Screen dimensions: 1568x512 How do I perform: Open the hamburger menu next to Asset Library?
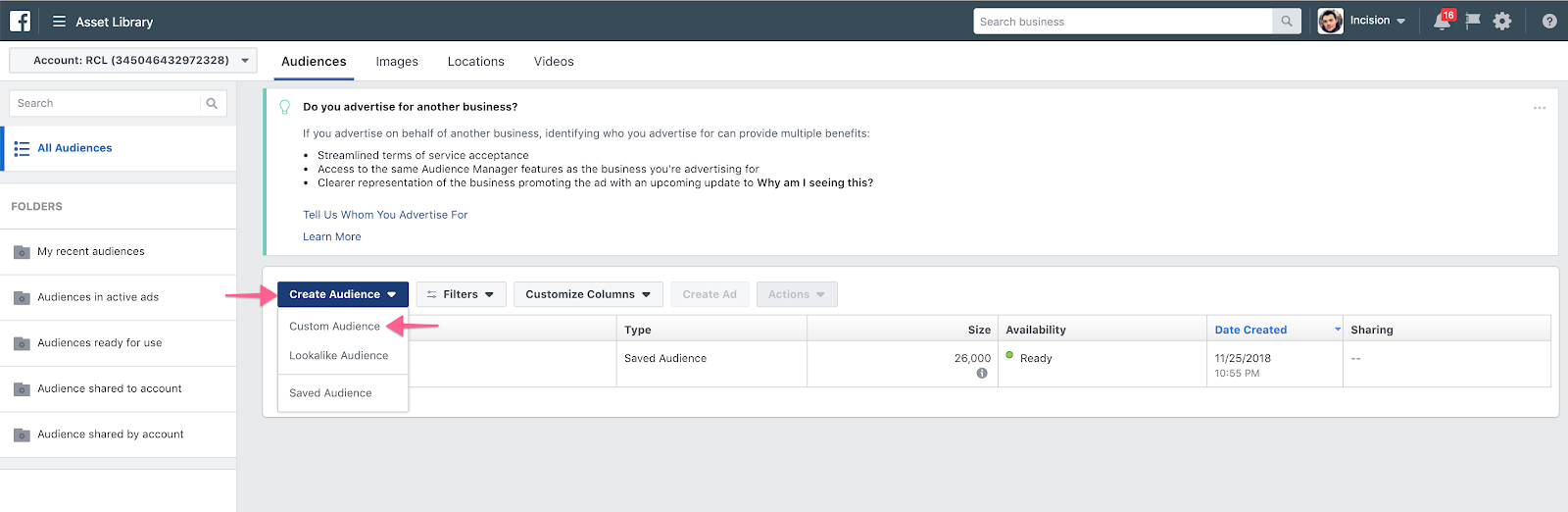click(59, 22)
